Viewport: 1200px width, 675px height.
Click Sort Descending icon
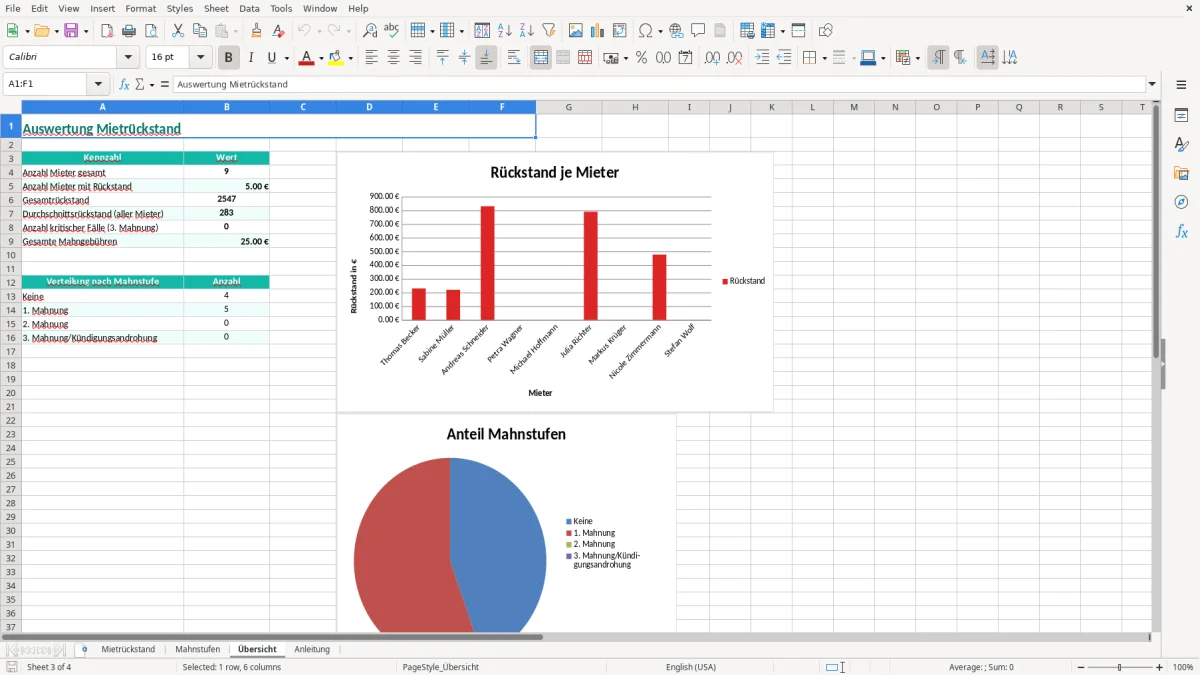527,31
